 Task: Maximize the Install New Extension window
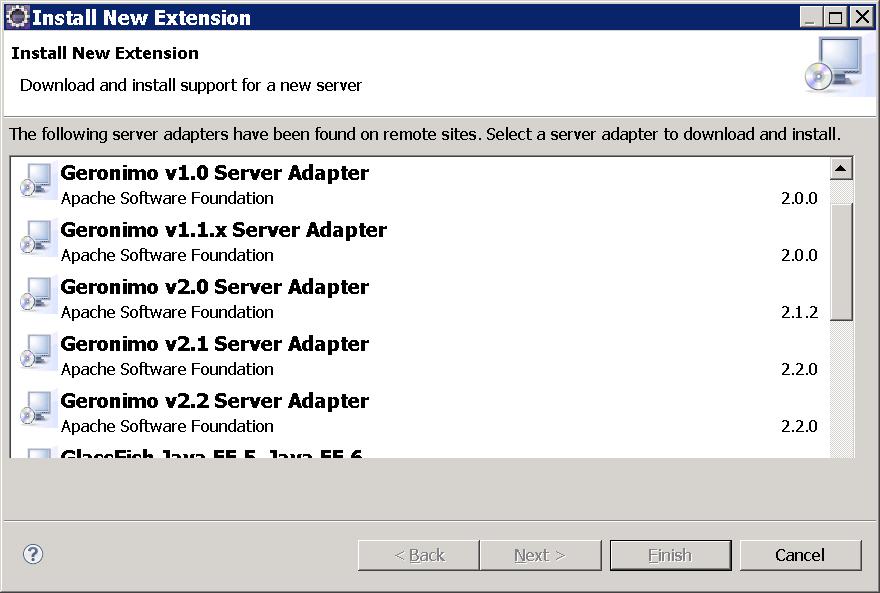pyautogui.click(x=836, y=17)
